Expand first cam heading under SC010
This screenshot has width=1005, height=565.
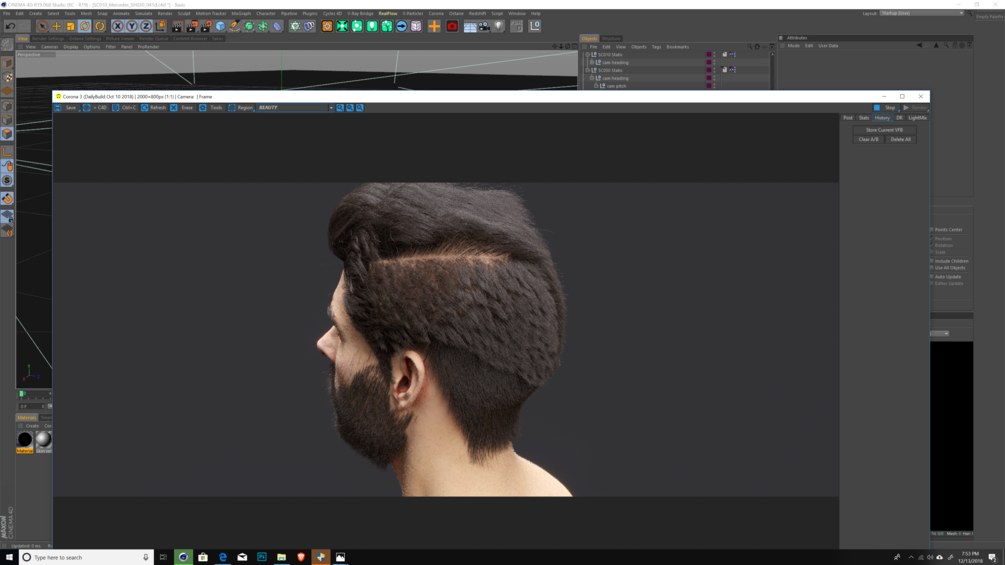click(x=592, y=63)
